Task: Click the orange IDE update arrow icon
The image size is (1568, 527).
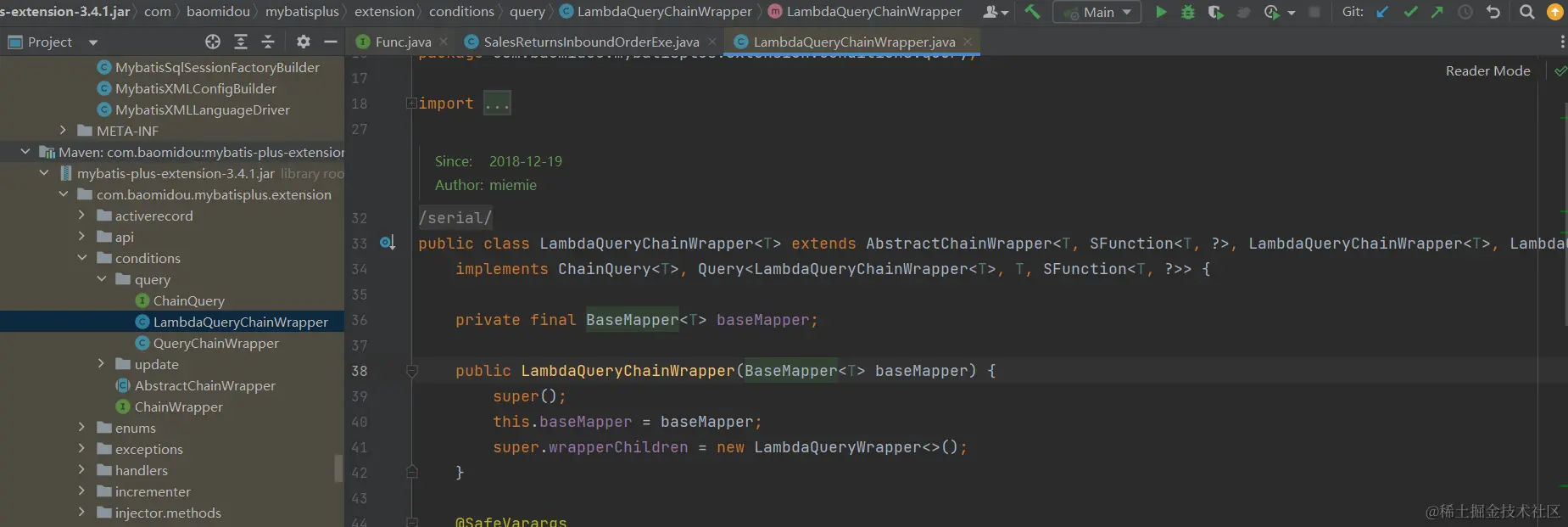Action: tap(1555, 12)
